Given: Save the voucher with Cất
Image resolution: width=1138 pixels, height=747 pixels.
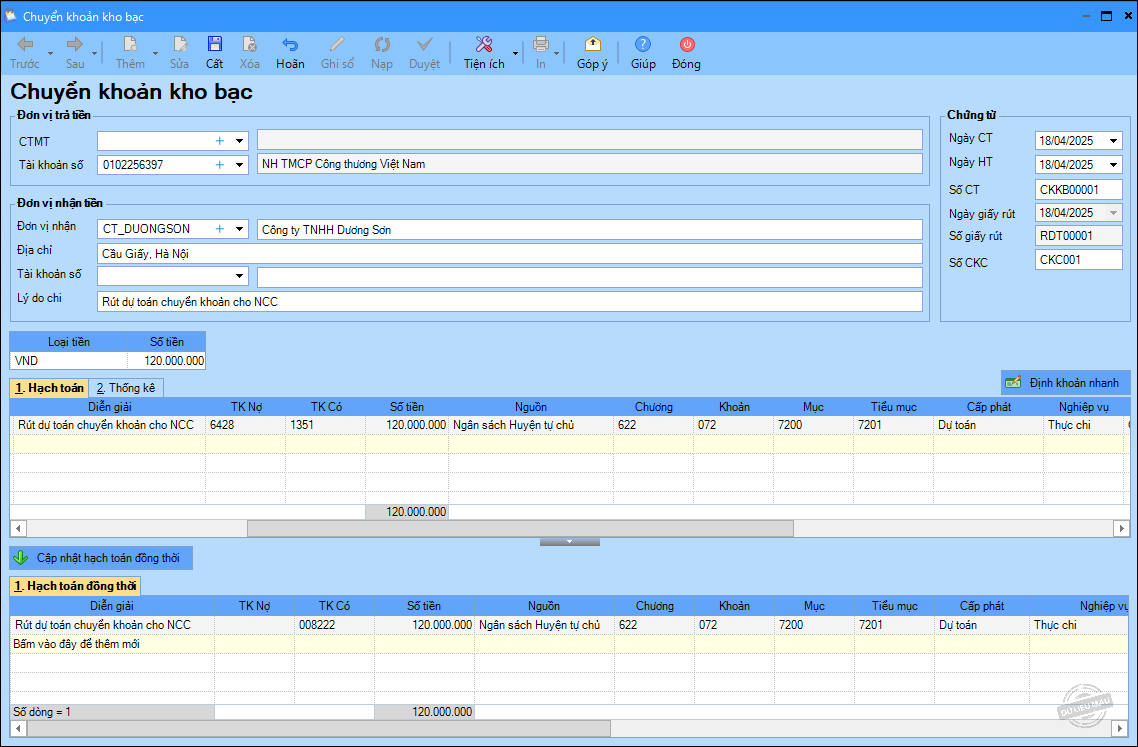Looking at the screenshot, I should (215, 53).
